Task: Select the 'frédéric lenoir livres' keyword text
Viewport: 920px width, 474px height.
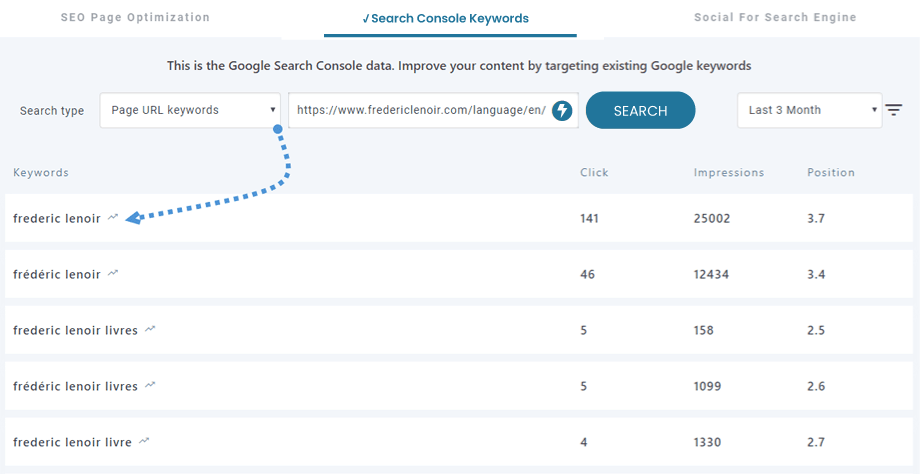Action: (x=75, y=386)
